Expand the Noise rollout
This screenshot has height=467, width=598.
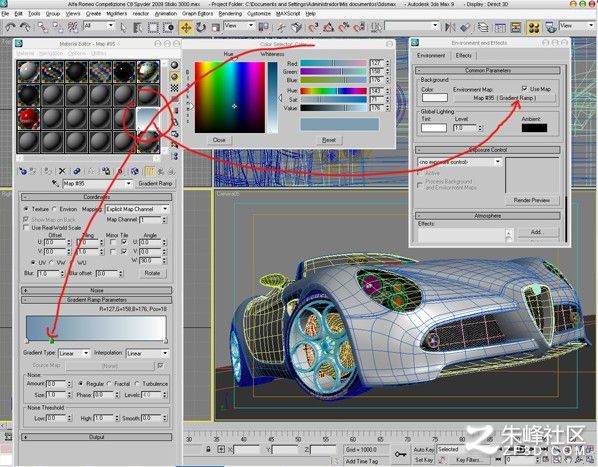(96, 290)
